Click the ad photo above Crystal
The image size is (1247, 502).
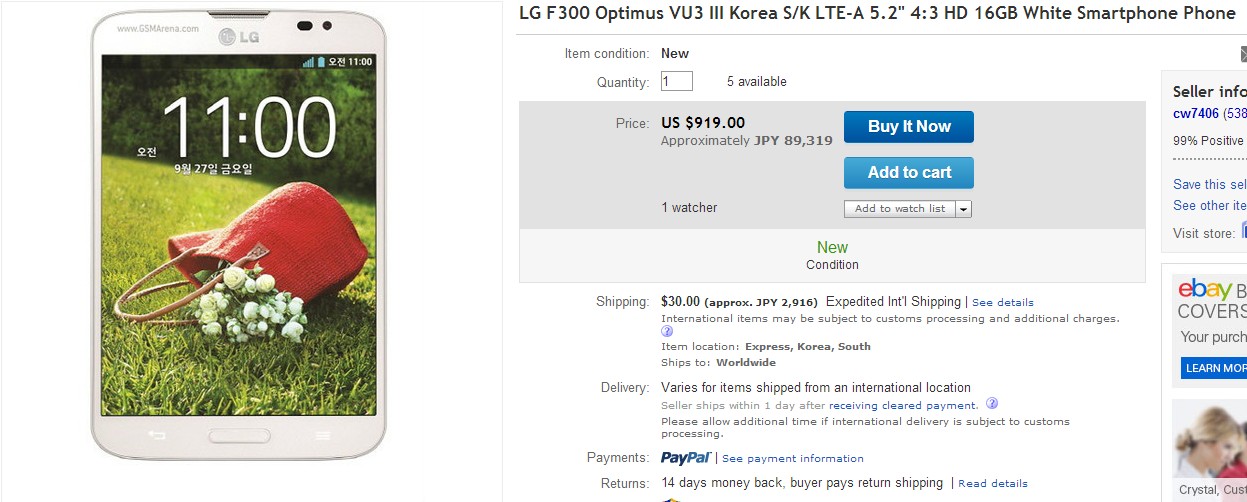(1210, 440)
